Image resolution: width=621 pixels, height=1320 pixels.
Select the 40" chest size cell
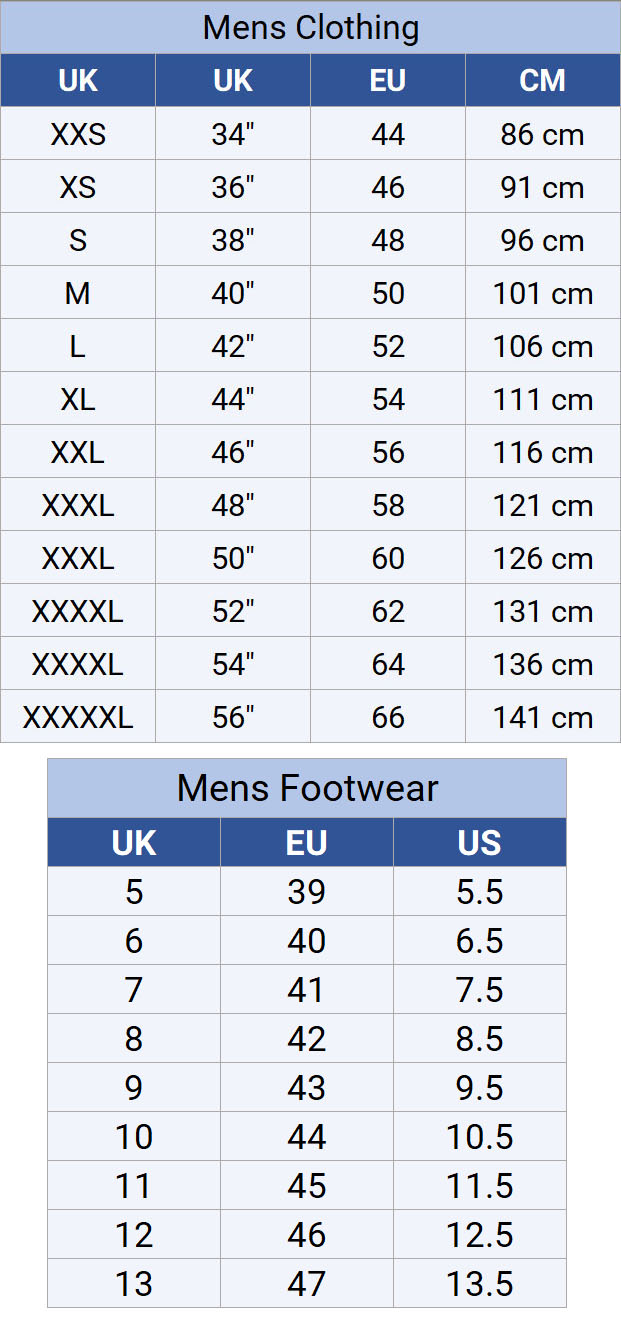[x=233, y=293]
